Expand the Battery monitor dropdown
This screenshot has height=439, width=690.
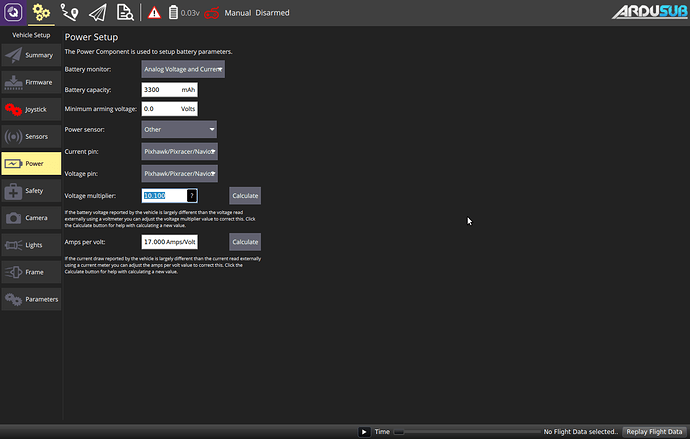[x=183, y=69]
